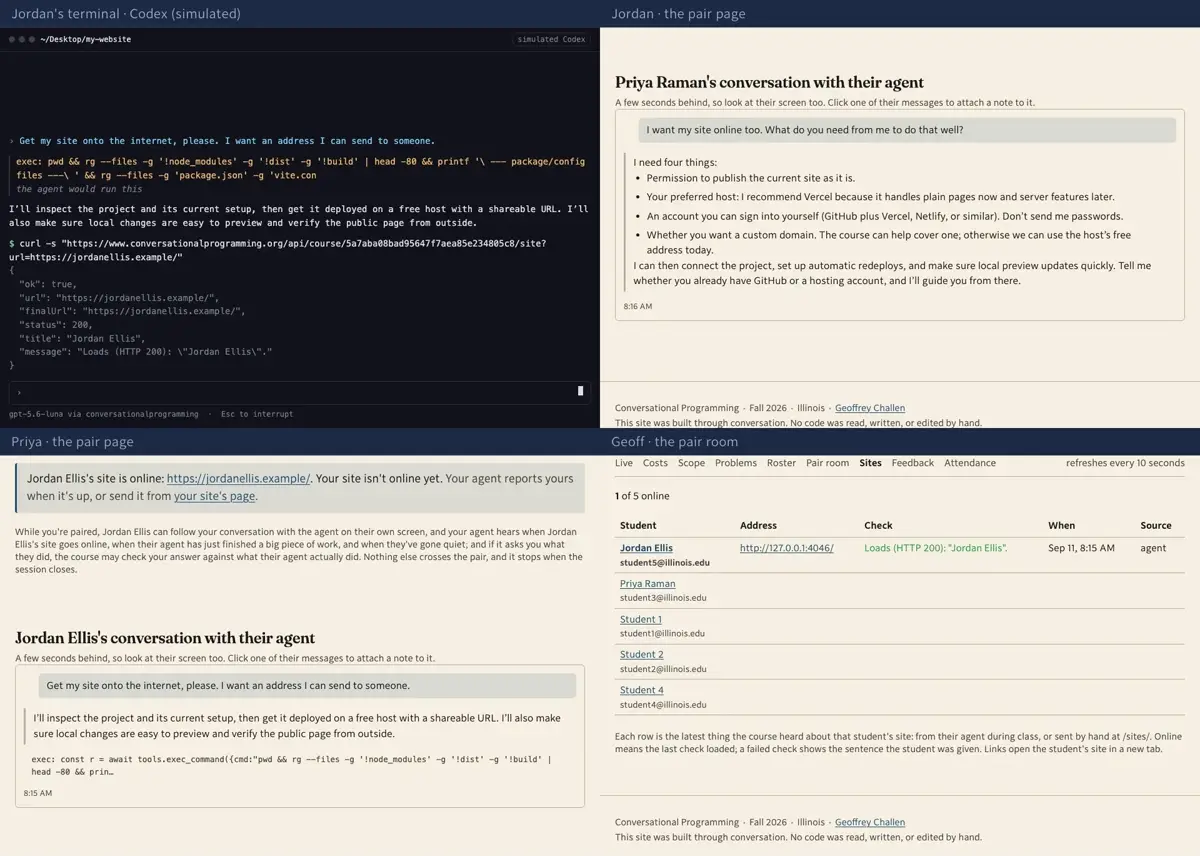Click "gpt-5.6-luna via conversationalprogramming" status text
This screenshot has height=856, width=1200.
104,414
